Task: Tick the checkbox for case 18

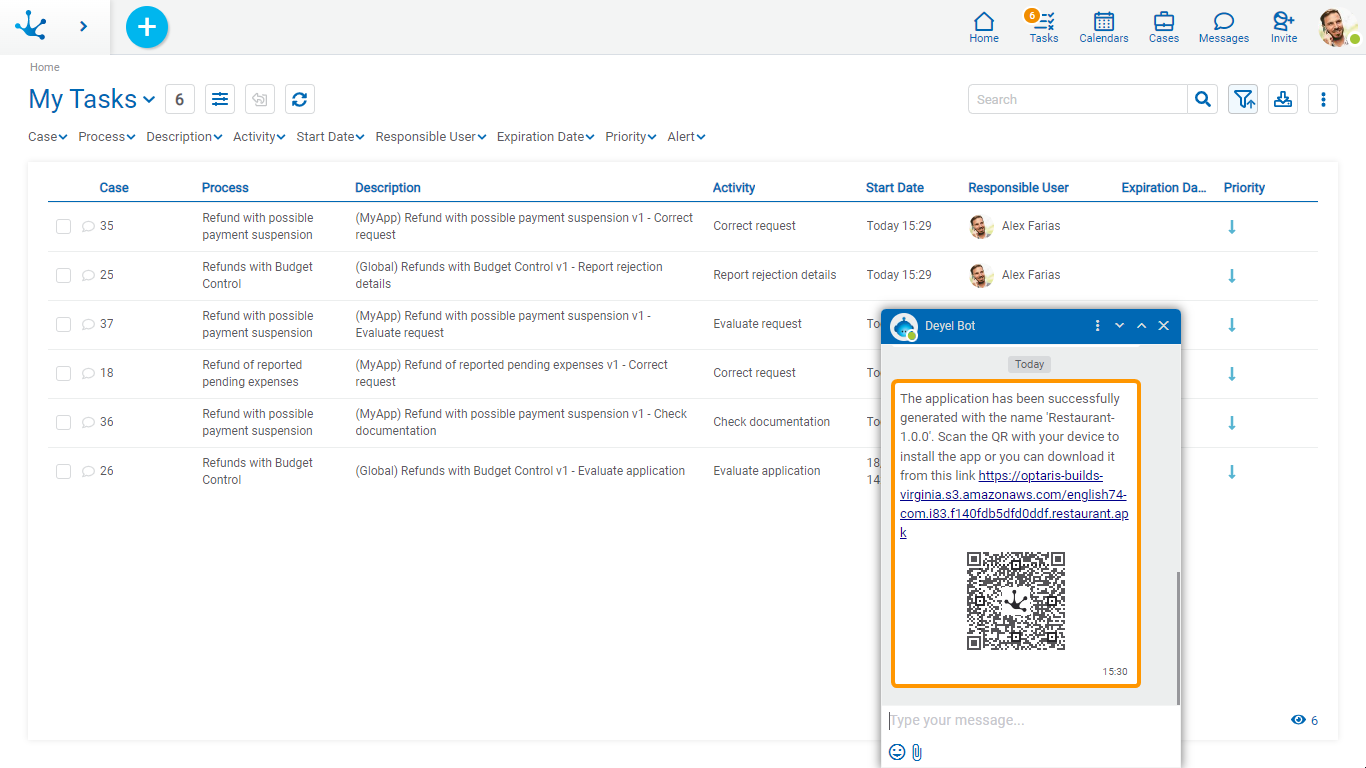Action: click(x=63, y=373)
